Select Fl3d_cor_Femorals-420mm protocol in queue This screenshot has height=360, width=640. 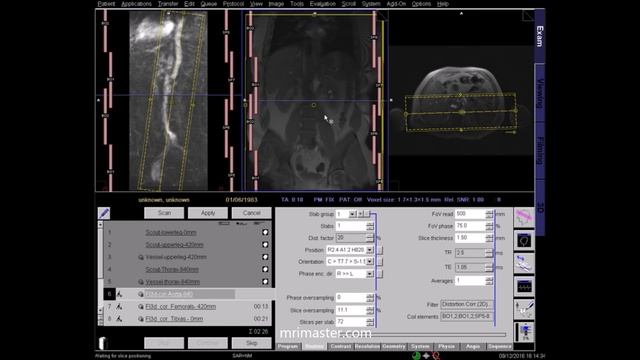tap(181, 307)
